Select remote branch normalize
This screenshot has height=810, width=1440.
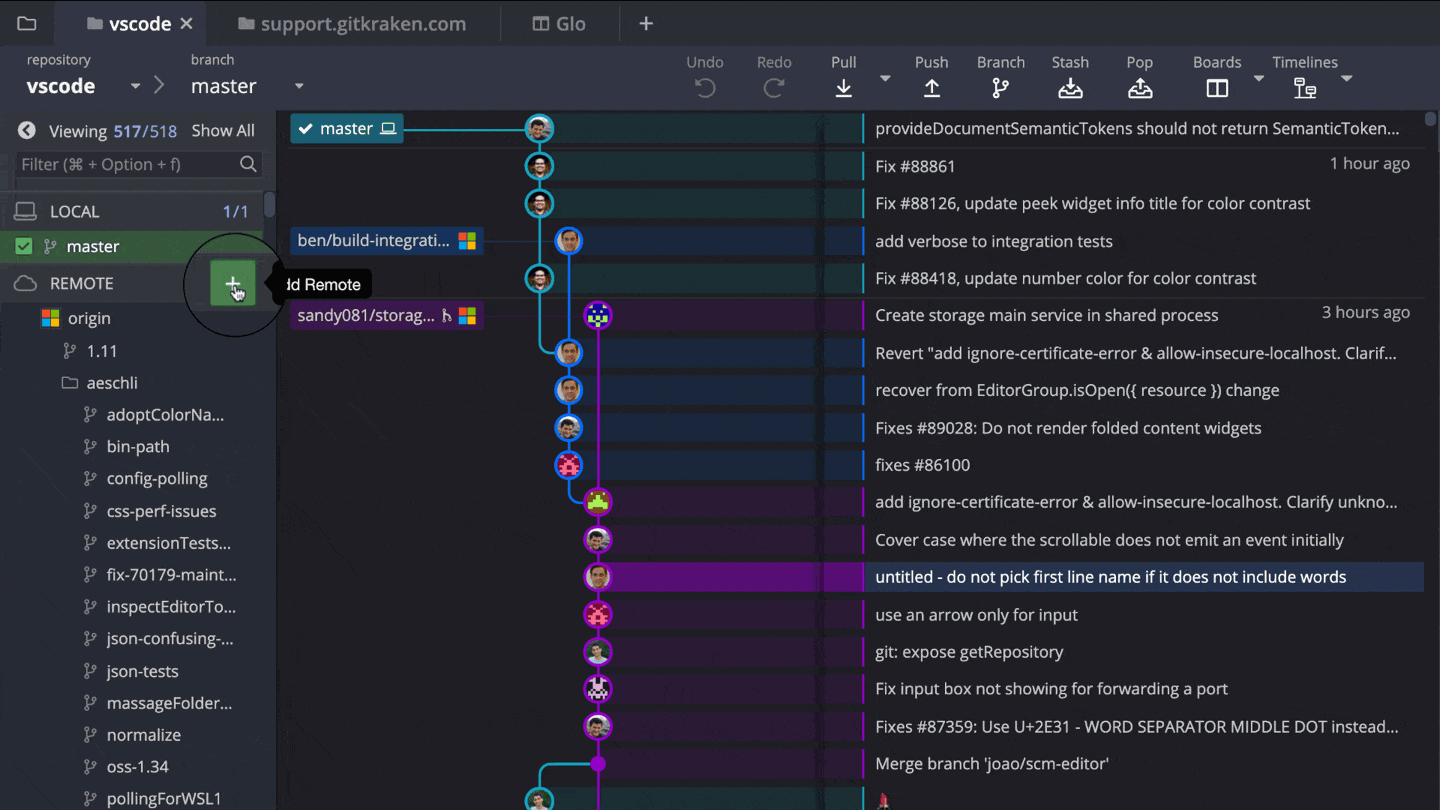pyautogui.click(x=144, y=735)
